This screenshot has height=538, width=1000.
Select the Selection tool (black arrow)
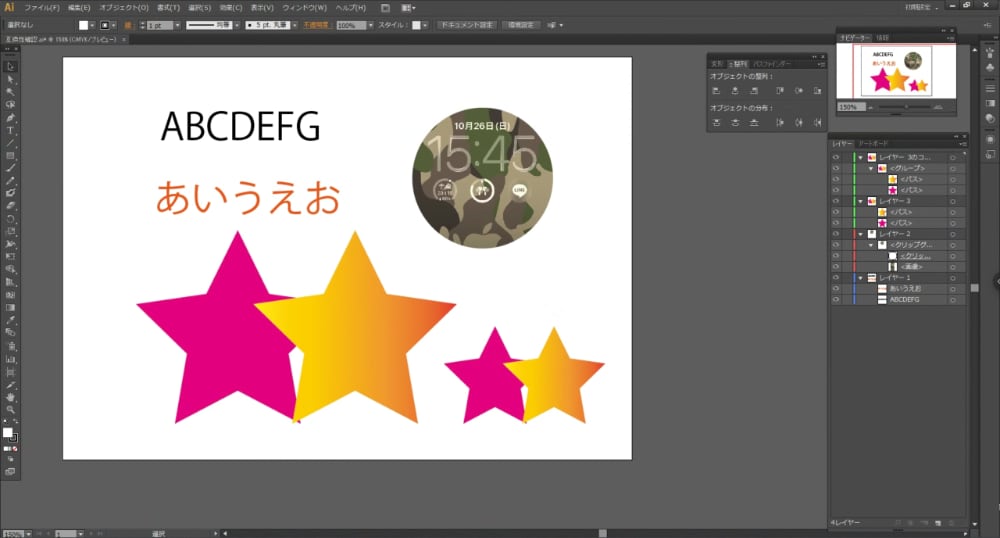click(x=11, y=66)
